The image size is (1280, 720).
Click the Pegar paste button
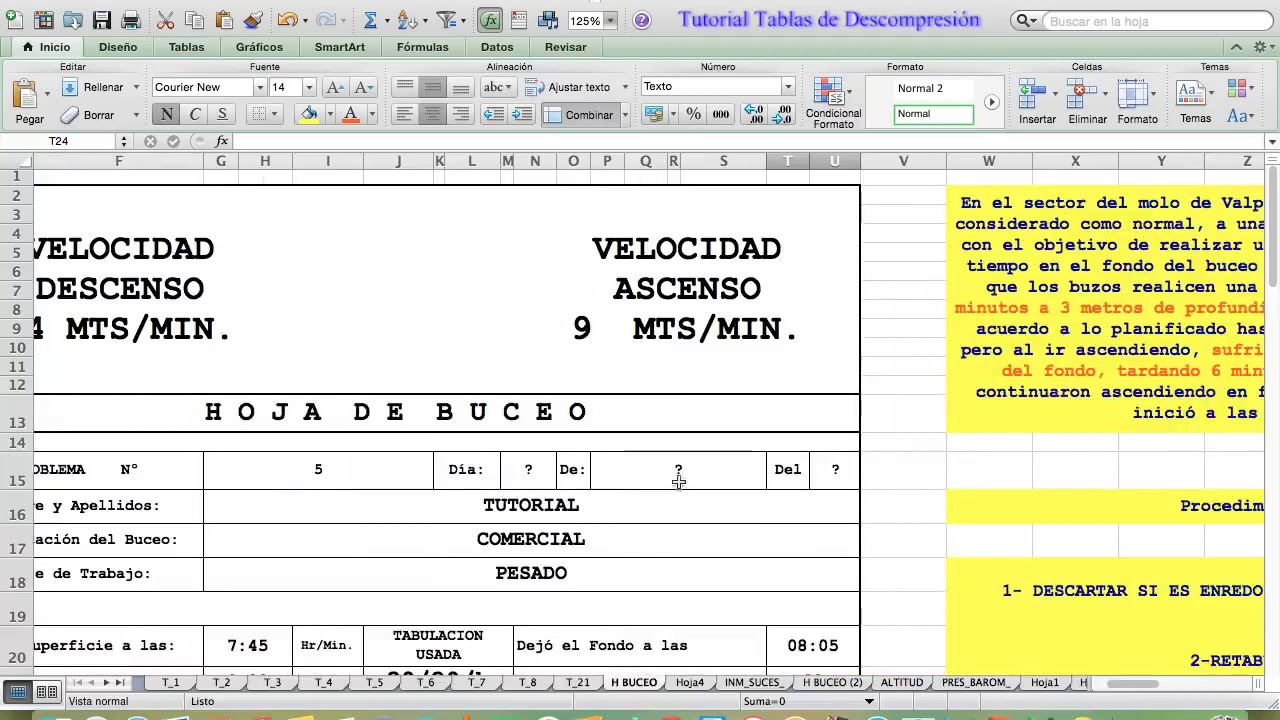pyautogui.click(x=29, y=102)
